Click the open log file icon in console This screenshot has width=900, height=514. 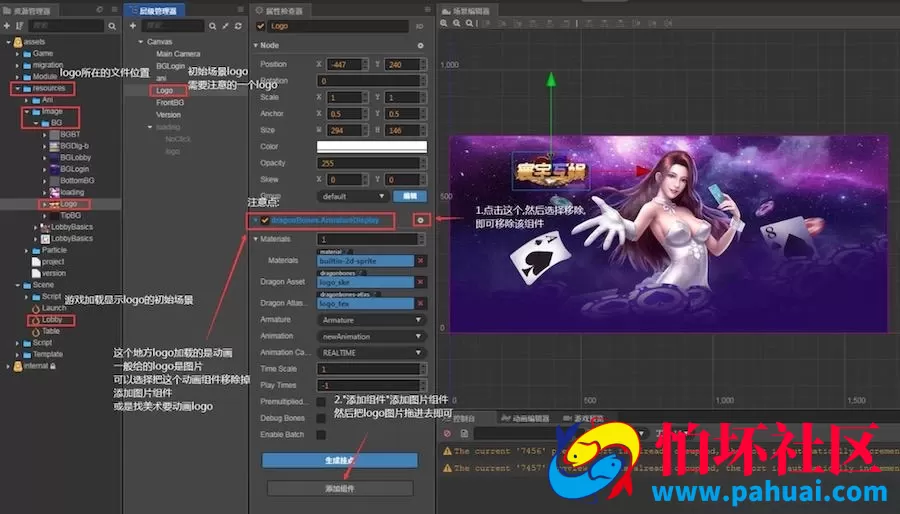point(464,433)
